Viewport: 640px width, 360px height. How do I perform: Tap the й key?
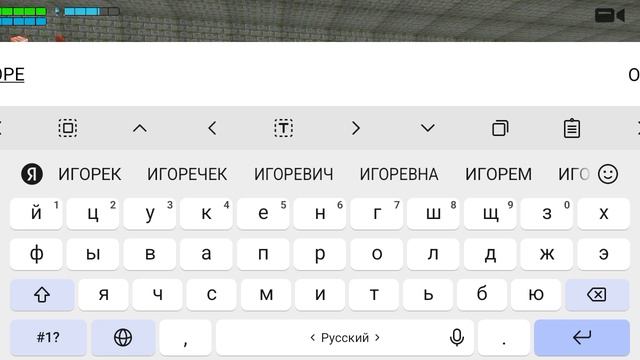pos(36,213)
